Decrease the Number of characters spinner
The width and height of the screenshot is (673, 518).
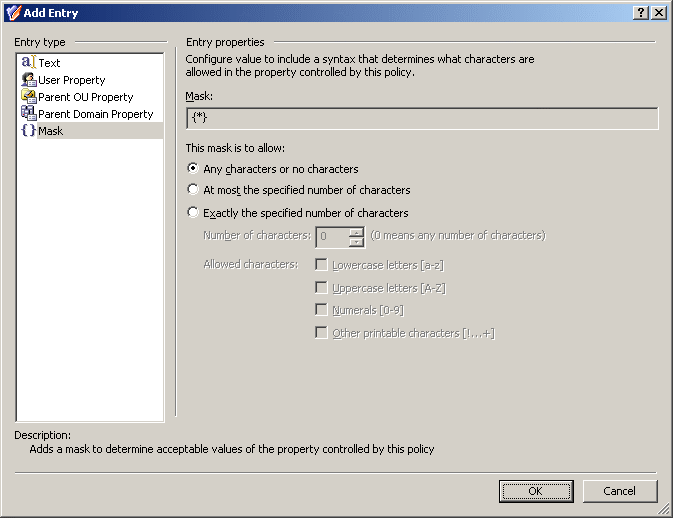tap(356, 242)
